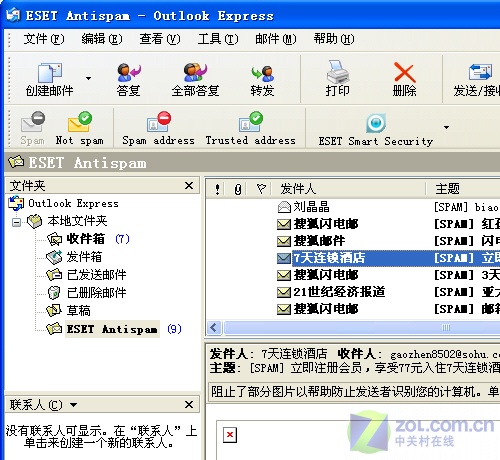Click the Send/Receive (发送/接收) icon
This screenshot has height=460, width=500.
coord(480,72)
